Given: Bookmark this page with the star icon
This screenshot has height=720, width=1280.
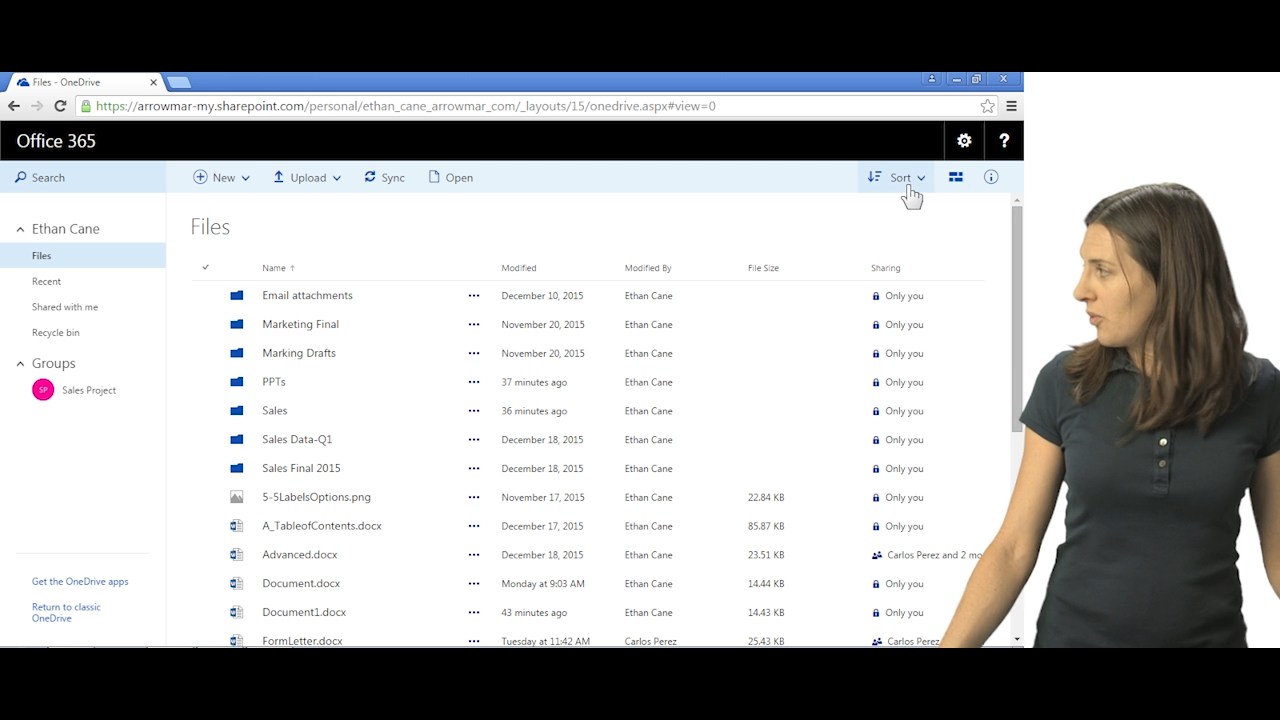Looking at the screenshot, I should click(x=987, y=106).
